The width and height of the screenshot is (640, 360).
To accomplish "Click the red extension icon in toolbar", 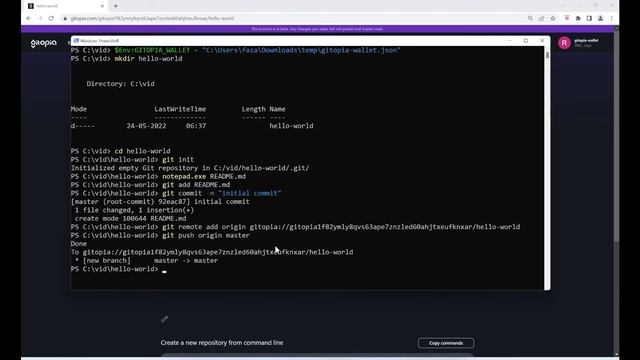I will pyautogui.click(x=567, y=18).
